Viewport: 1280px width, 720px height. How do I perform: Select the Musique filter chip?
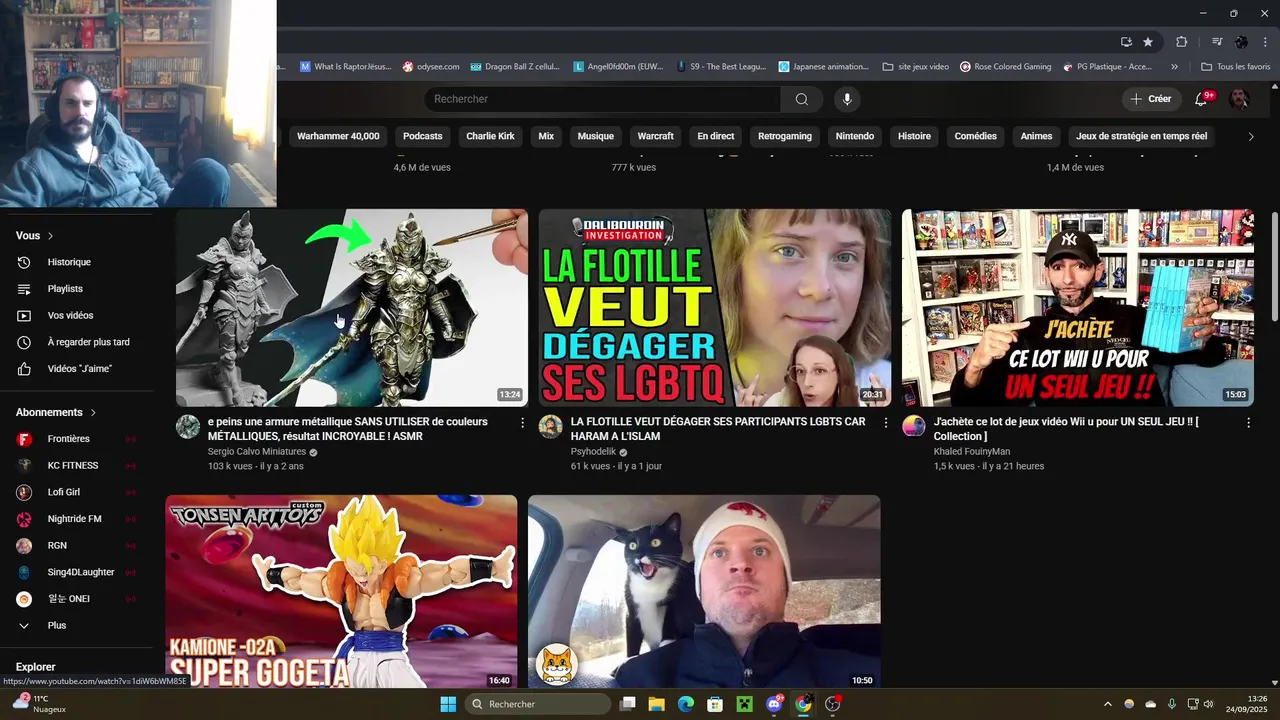click(x=596, y=136)
